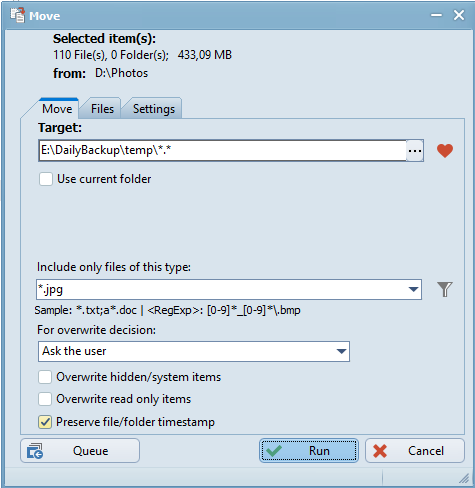The width and height of the screenshot is (475, 488).
Task: Check Overwrite hidden/system items
Action: [45, 377]
